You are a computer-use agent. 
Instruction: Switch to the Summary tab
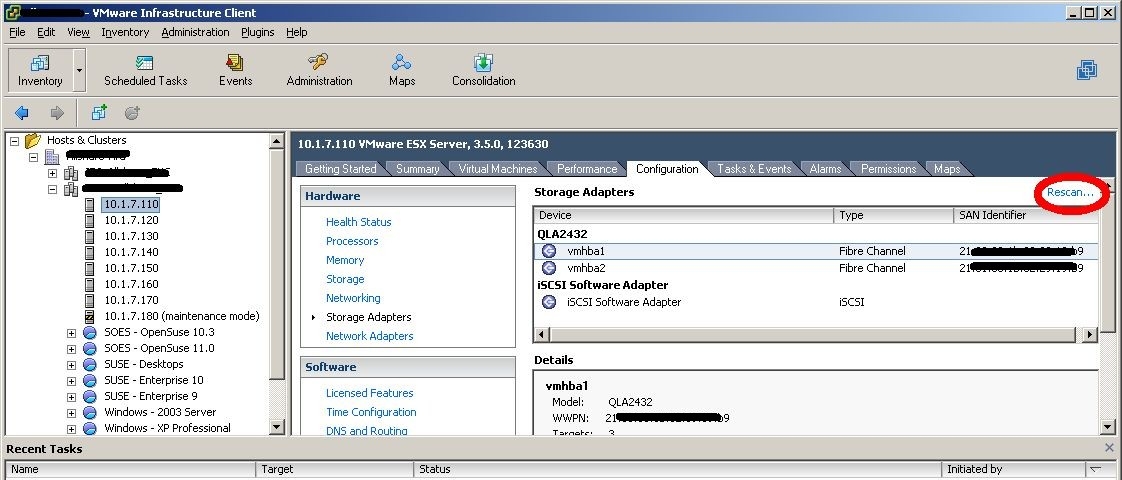click(418, 169)
